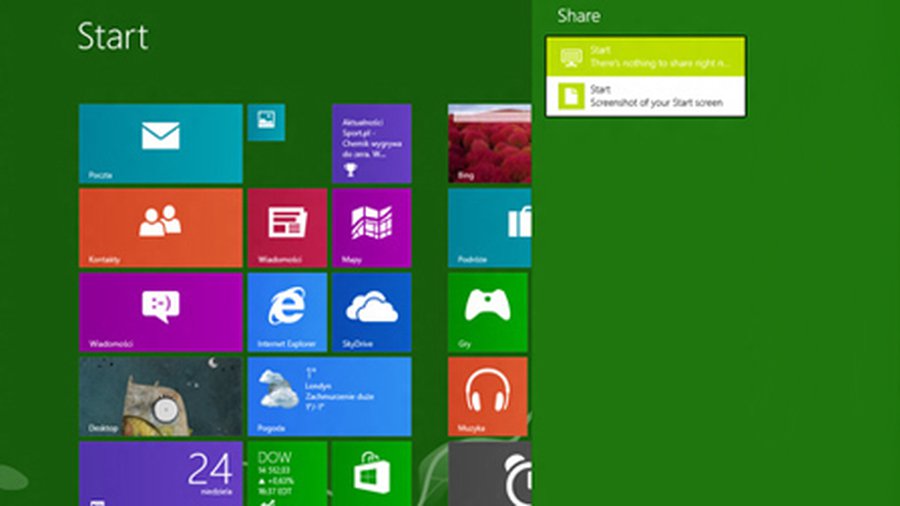Choose Screenshot of your Start screen option
Viewport: 900px width, 506px height.
click(x=646, y=96)
